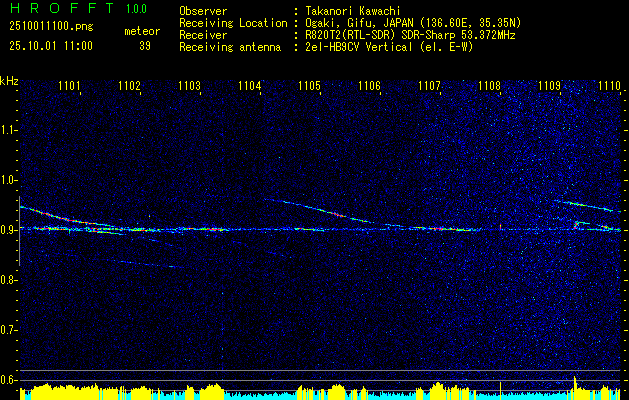Select the 2el-HB9CV Vertical antenna text
Image resolution: width=629 pixels, height=400 pixels.
359,47
